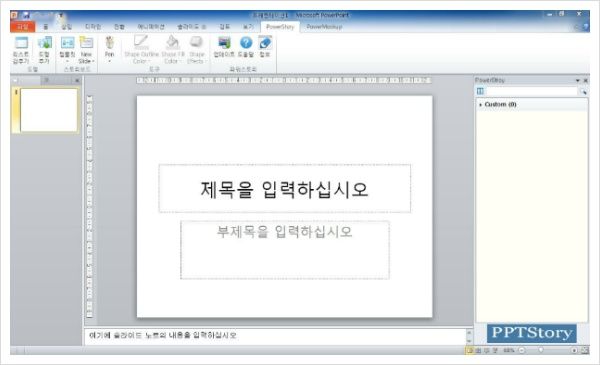
Task: Click the PowerPoint application icon in title bar
Action: pyautogui.click(x=15, y=15)
